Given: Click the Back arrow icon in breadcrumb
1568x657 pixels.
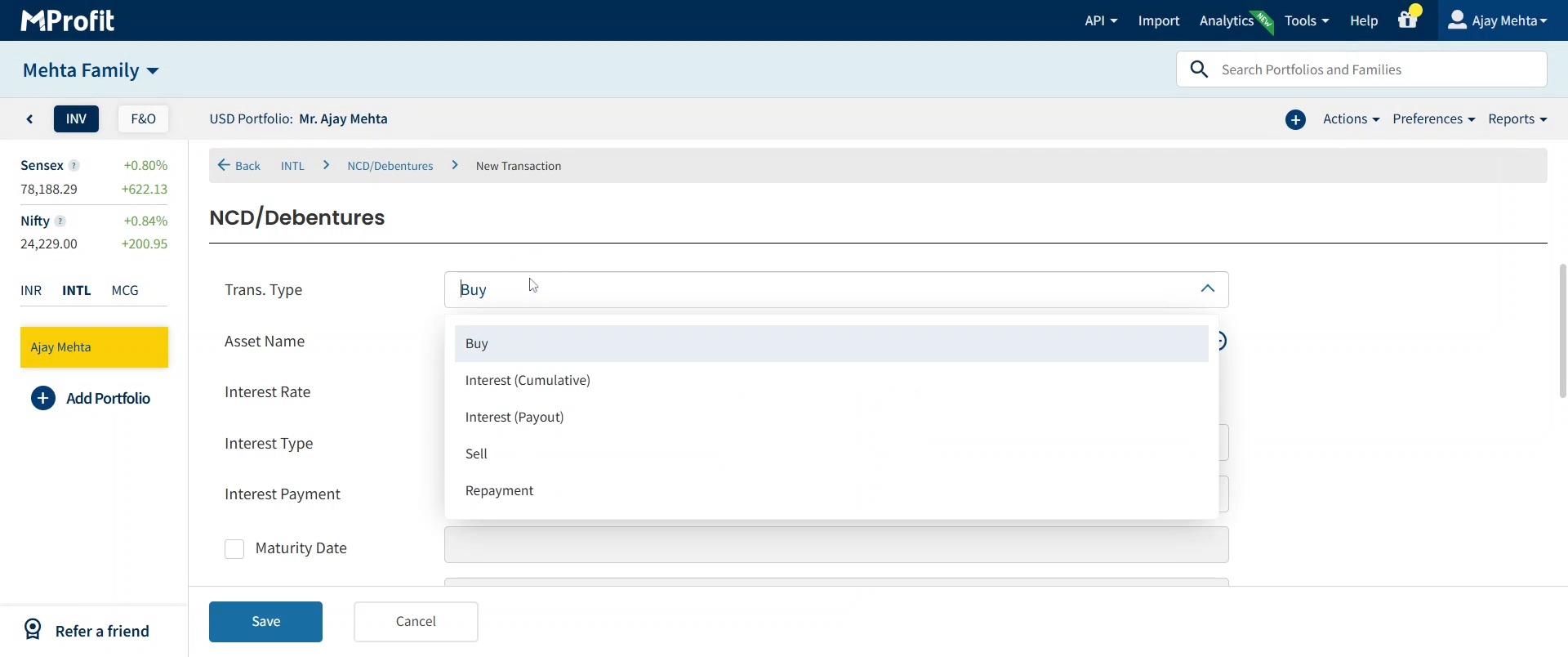Looking at the screenshot, I should click(x=224, y=166).
